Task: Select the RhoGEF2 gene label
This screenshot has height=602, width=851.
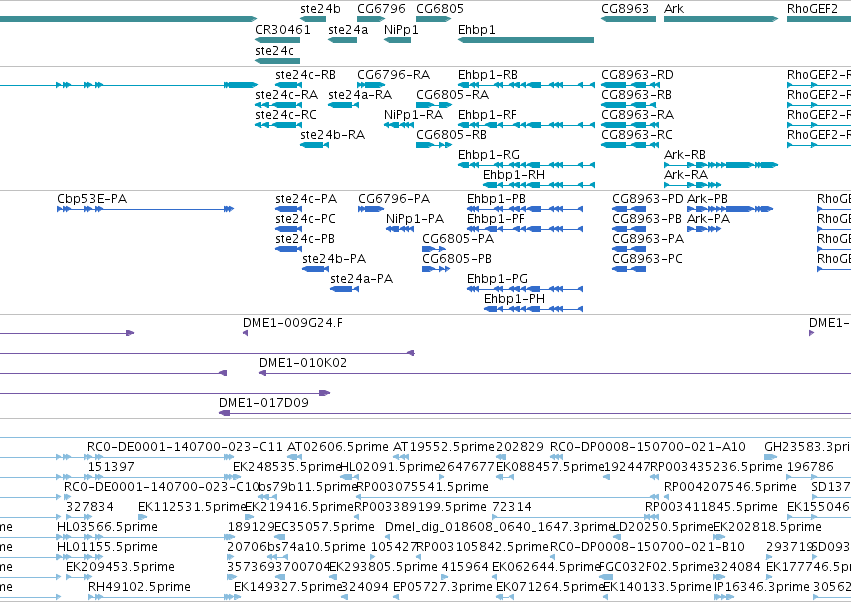Action: tap(812, 9)
